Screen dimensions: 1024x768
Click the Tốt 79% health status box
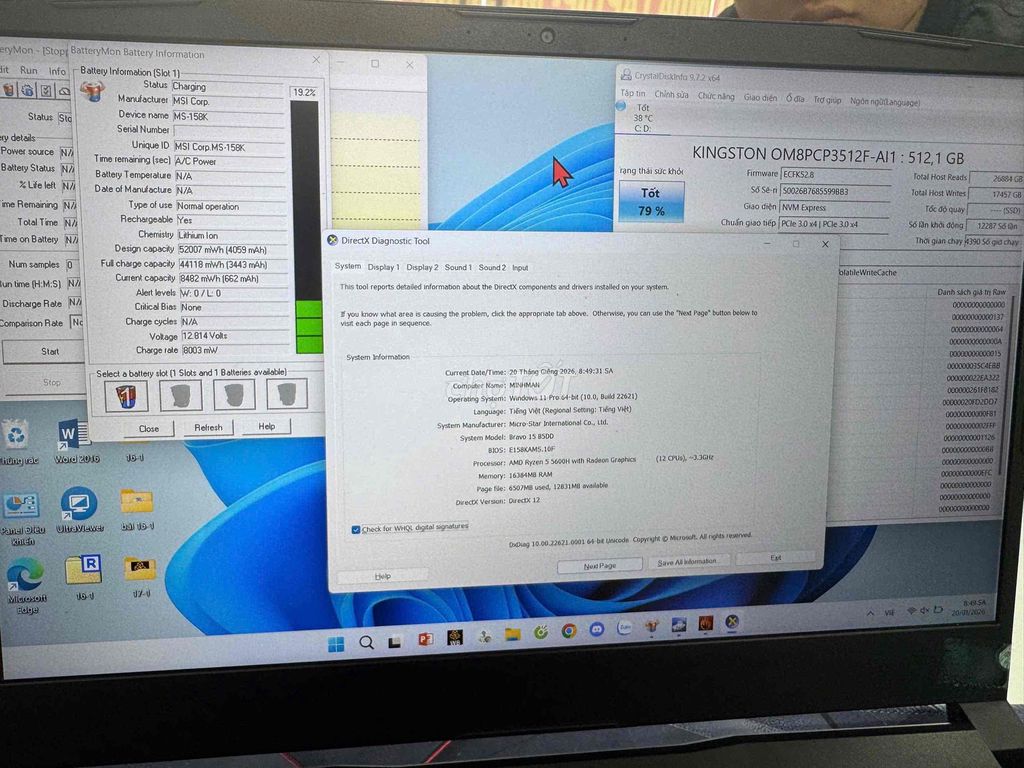click(651, 201)
